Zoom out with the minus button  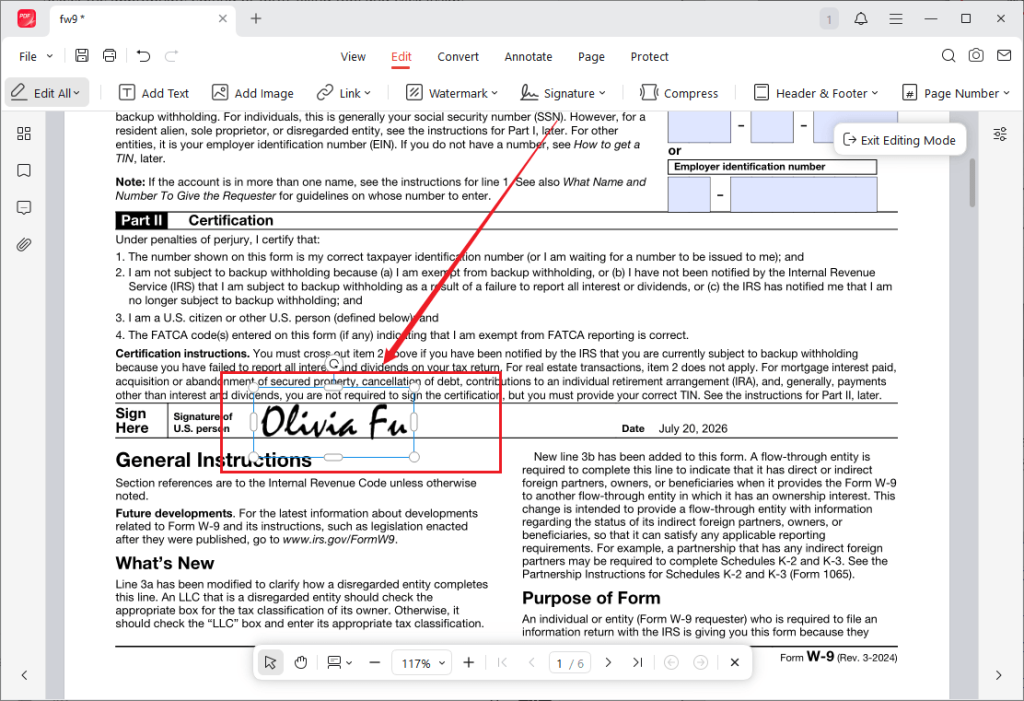click(x=374, y=662)
